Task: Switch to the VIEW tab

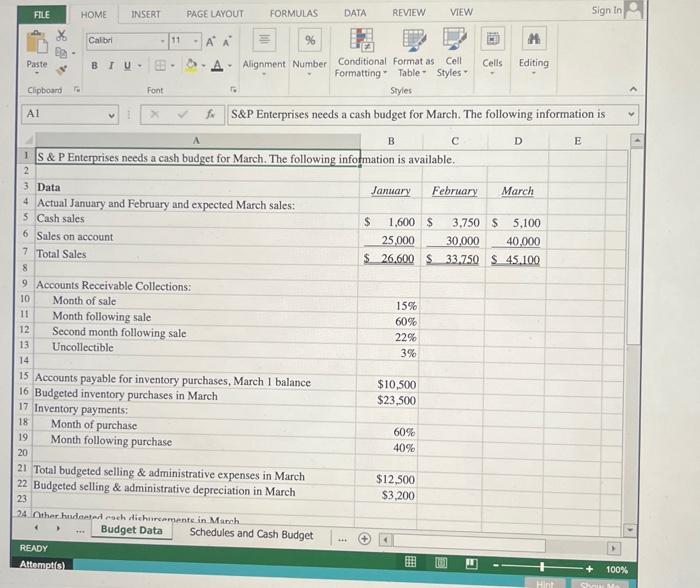Action: click(461, 12)
